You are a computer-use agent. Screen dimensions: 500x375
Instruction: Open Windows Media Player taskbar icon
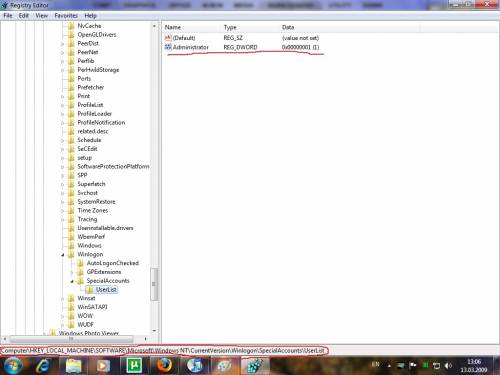coord(103,366)
